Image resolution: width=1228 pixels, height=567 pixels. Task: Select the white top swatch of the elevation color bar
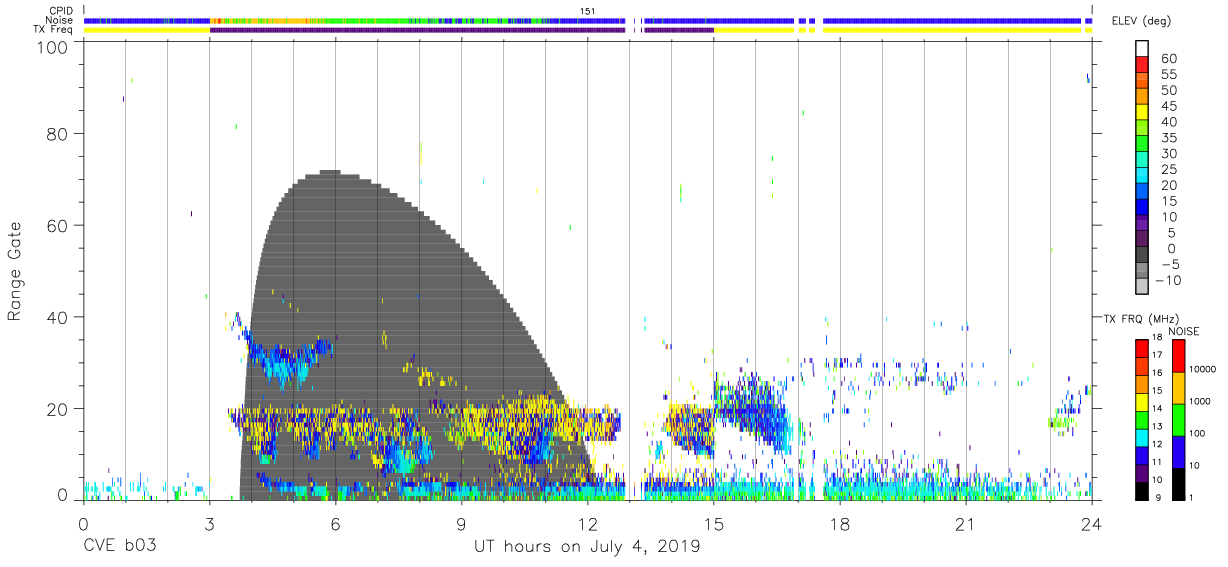1142,47
